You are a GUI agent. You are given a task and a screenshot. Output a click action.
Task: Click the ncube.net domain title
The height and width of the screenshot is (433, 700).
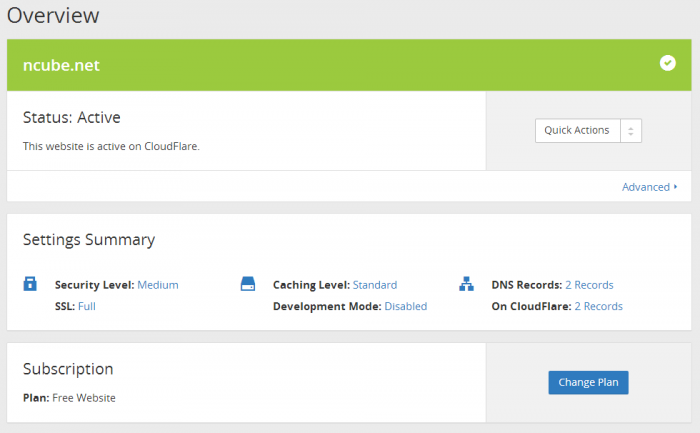[x=61, y=65]
